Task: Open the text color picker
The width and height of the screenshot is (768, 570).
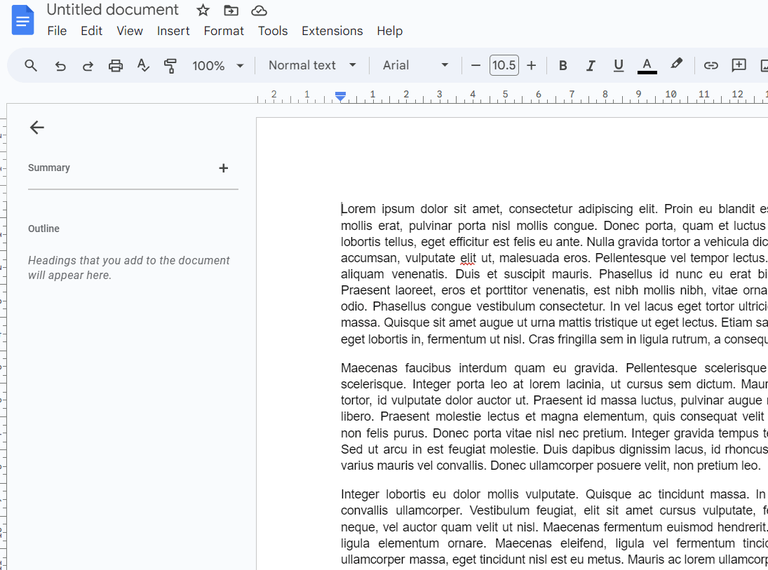Action: [647, 66]
